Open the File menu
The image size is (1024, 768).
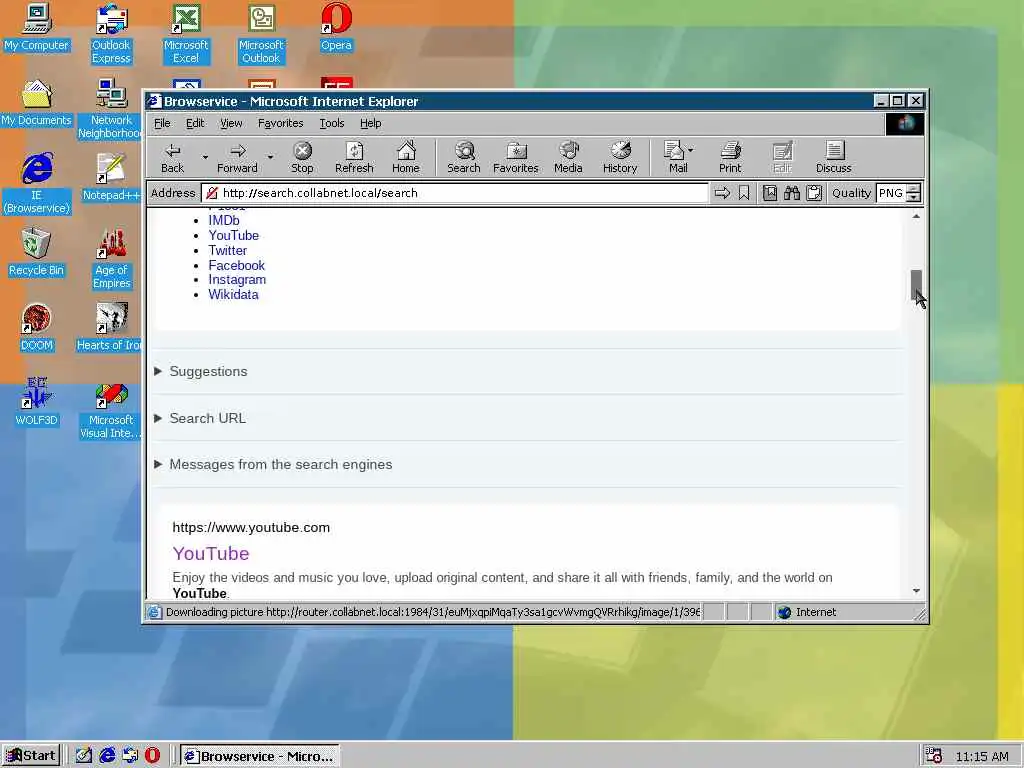click(162, 123)
